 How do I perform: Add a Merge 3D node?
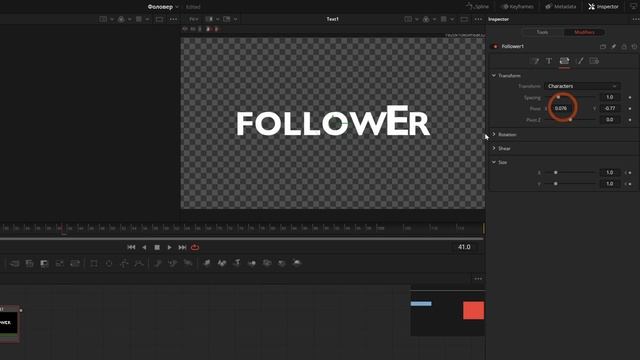[252, 263]
